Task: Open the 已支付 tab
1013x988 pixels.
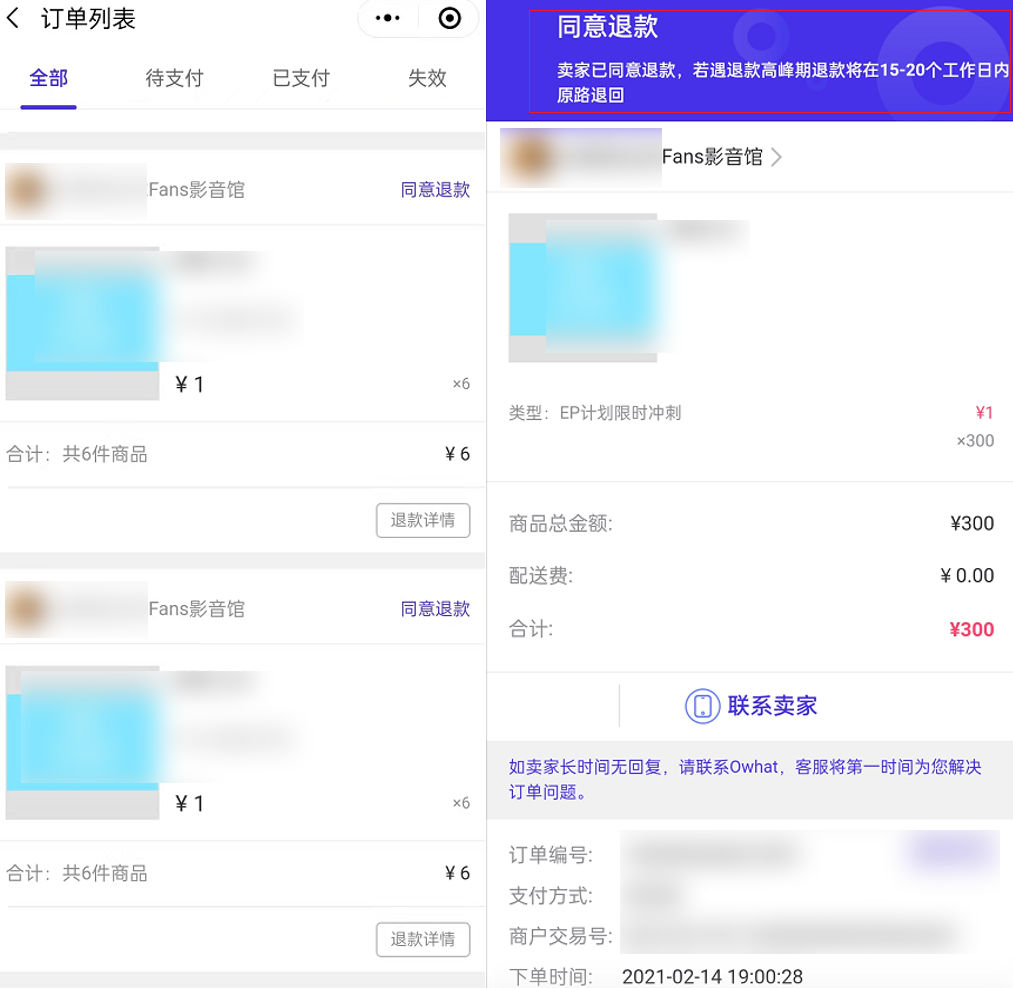Action: point(301,78)
